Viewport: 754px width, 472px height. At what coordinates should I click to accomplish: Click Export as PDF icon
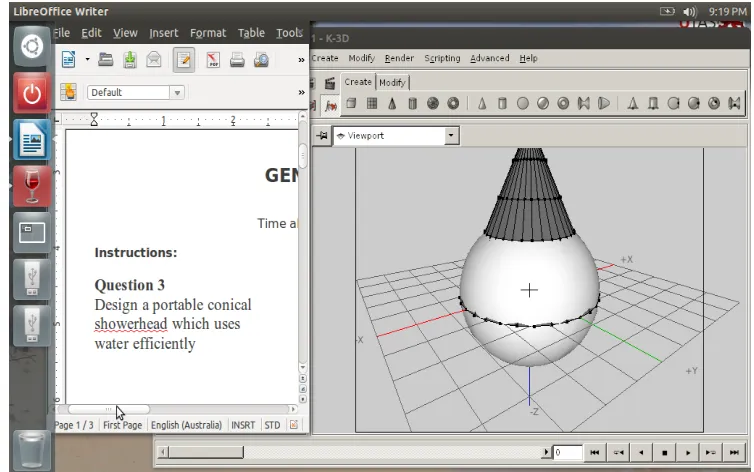(213, 60)
